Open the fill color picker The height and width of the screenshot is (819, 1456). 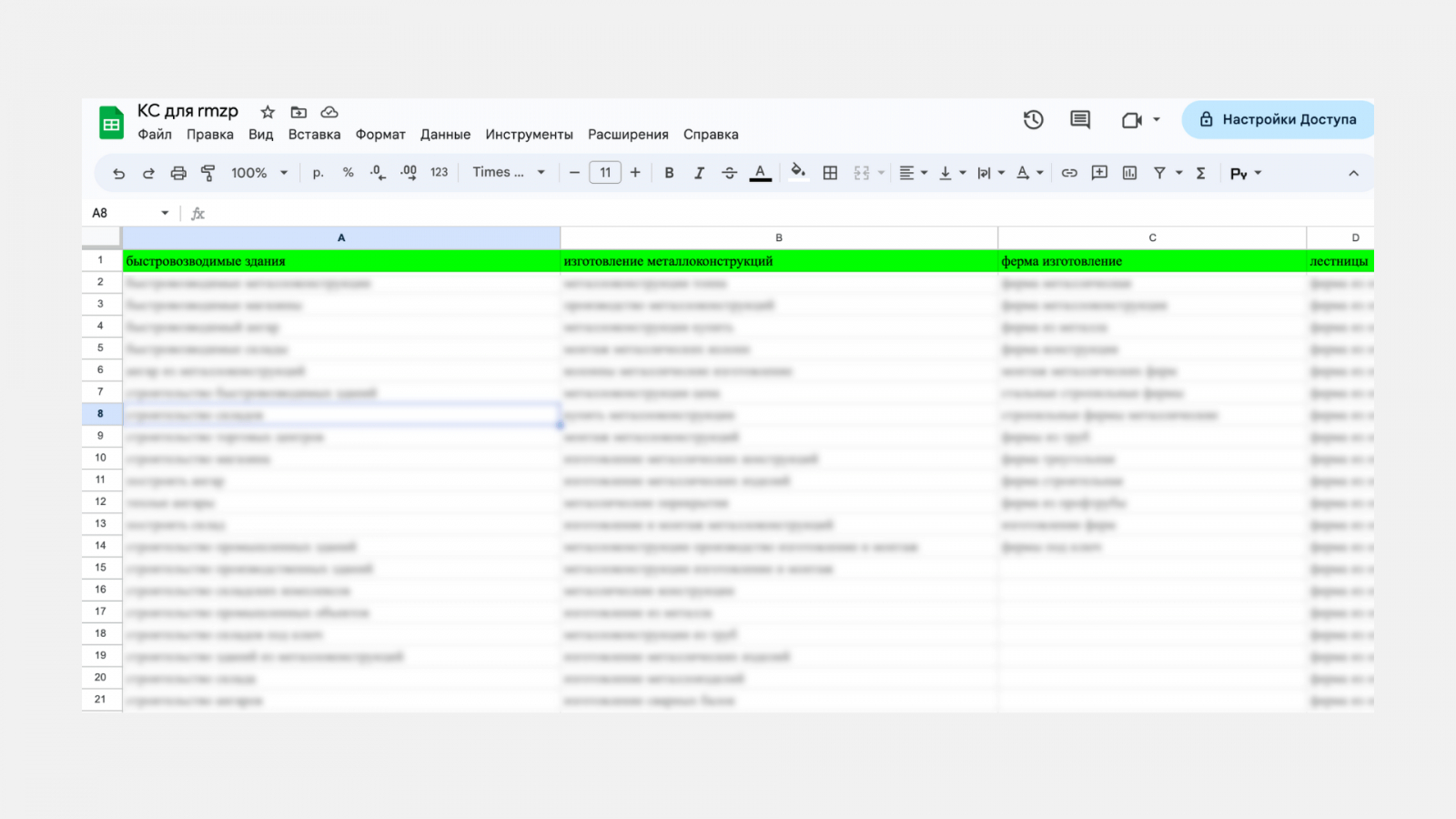tap(798, 173)
